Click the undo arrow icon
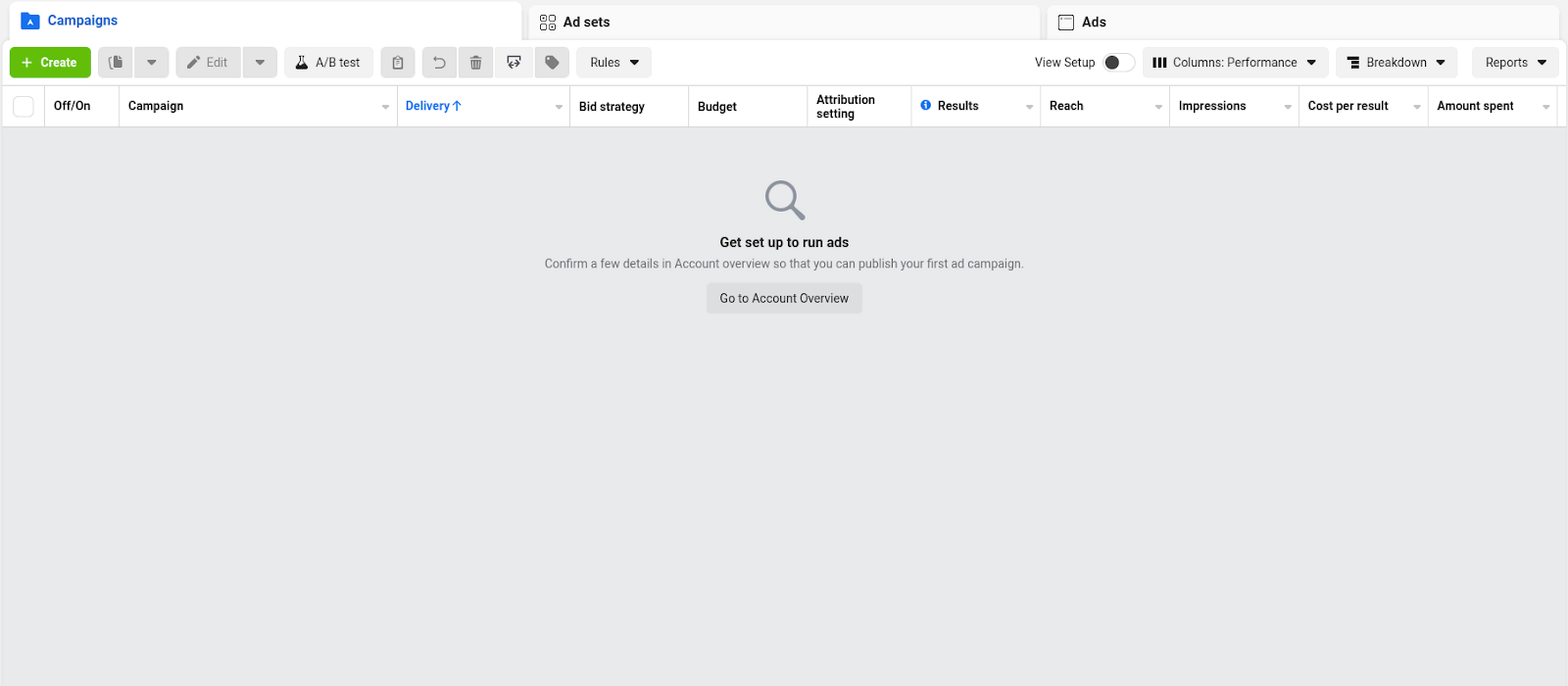 pyautogui.click(x=439, y=63)
